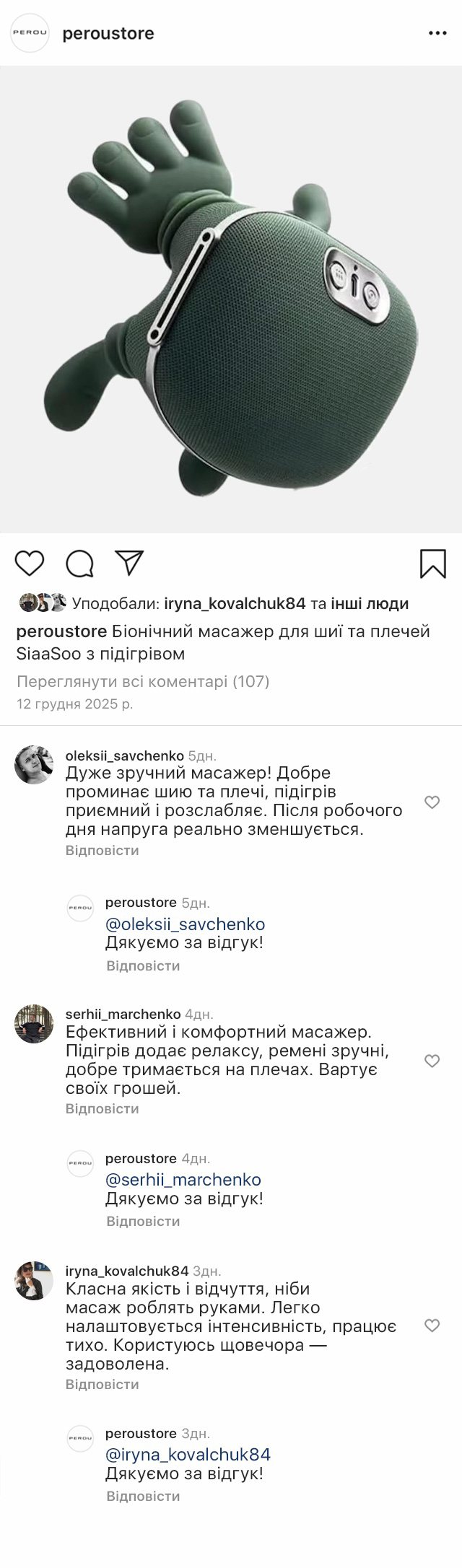Viewport: 462px width, 1568px height.
Task: Open the peroustore header username
Action: tap(108, 33)
